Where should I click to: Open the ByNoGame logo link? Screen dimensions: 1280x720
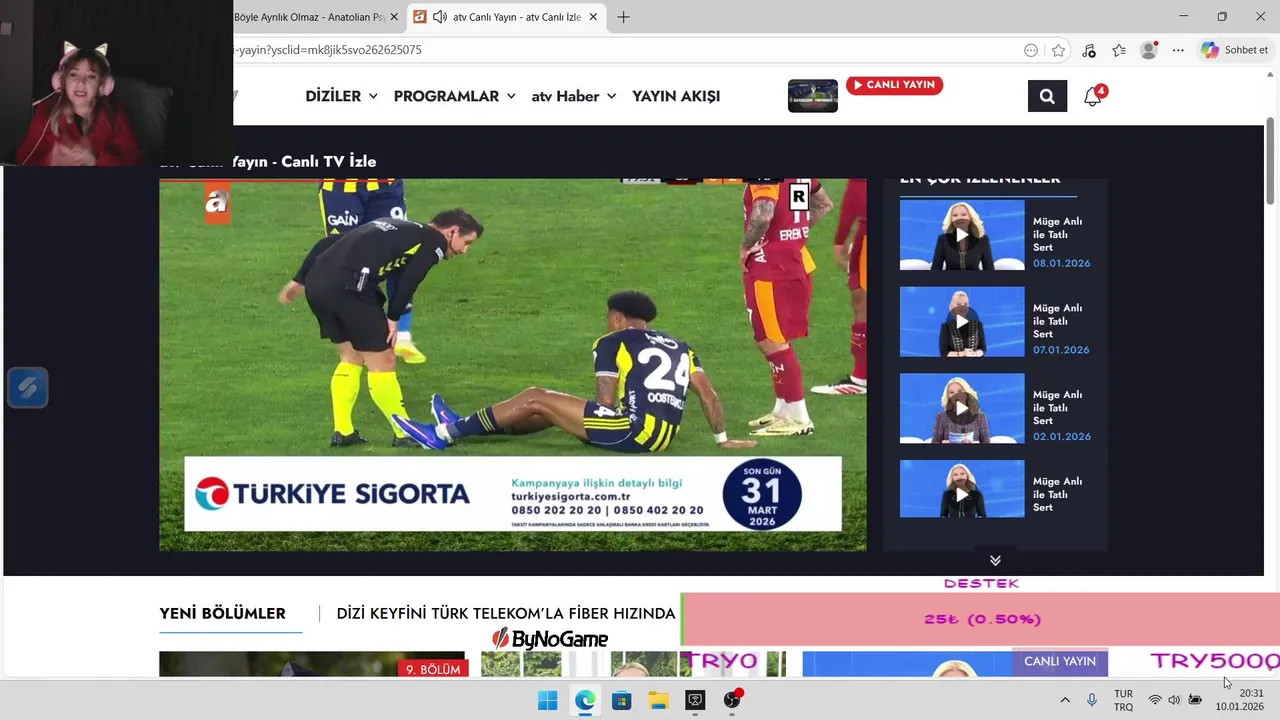[550, 638]
